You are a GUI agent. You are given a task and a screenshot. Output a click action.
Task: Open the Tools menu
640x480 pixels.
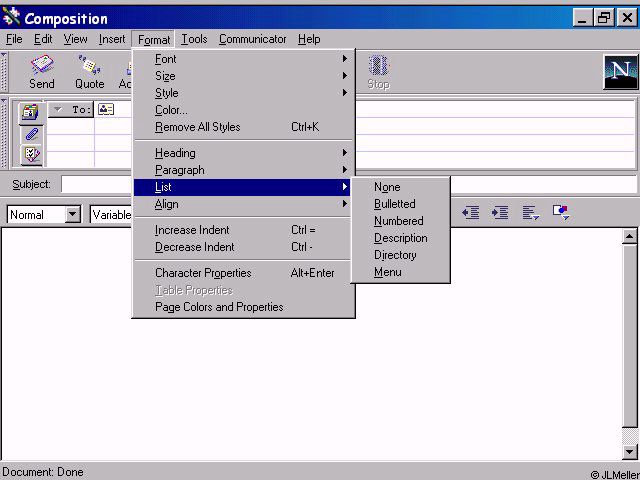(x=194, y=39)
